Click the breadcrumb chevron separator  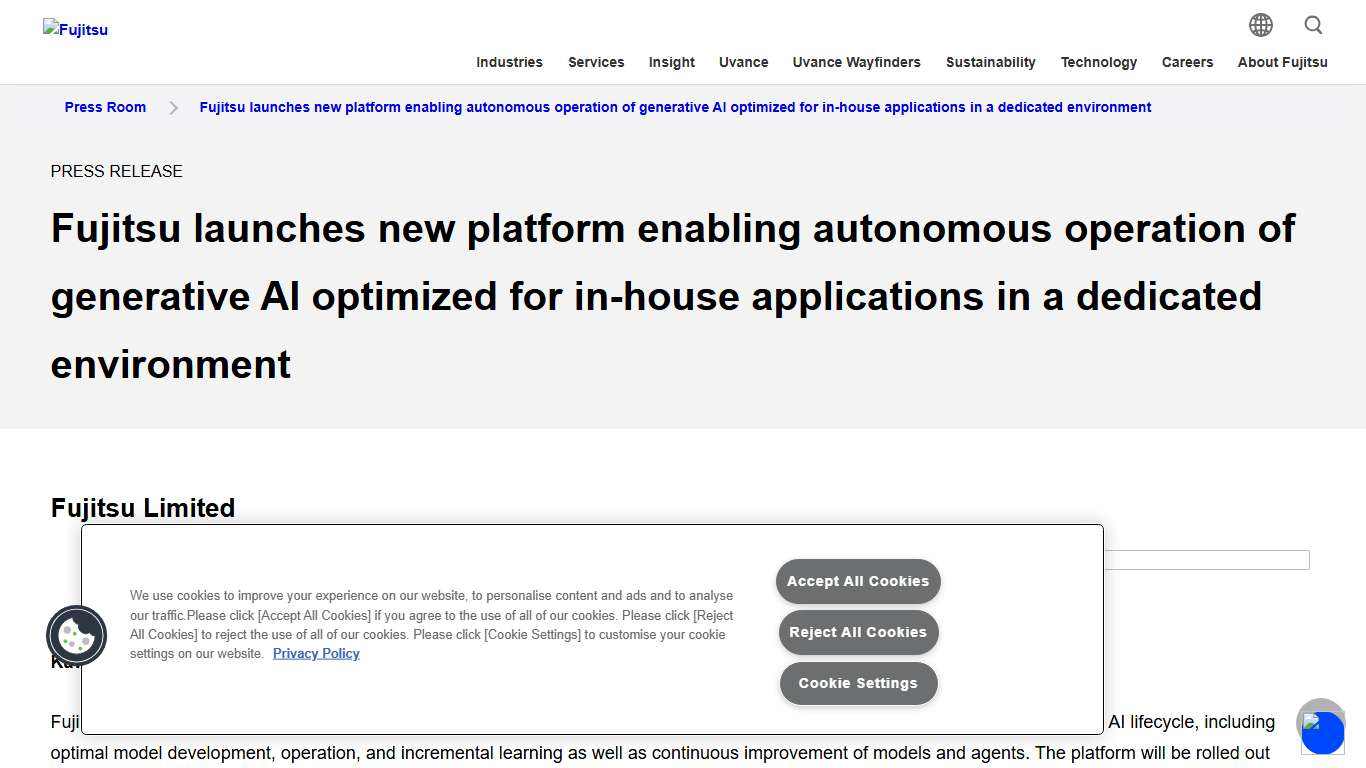(x=174, y=107)
